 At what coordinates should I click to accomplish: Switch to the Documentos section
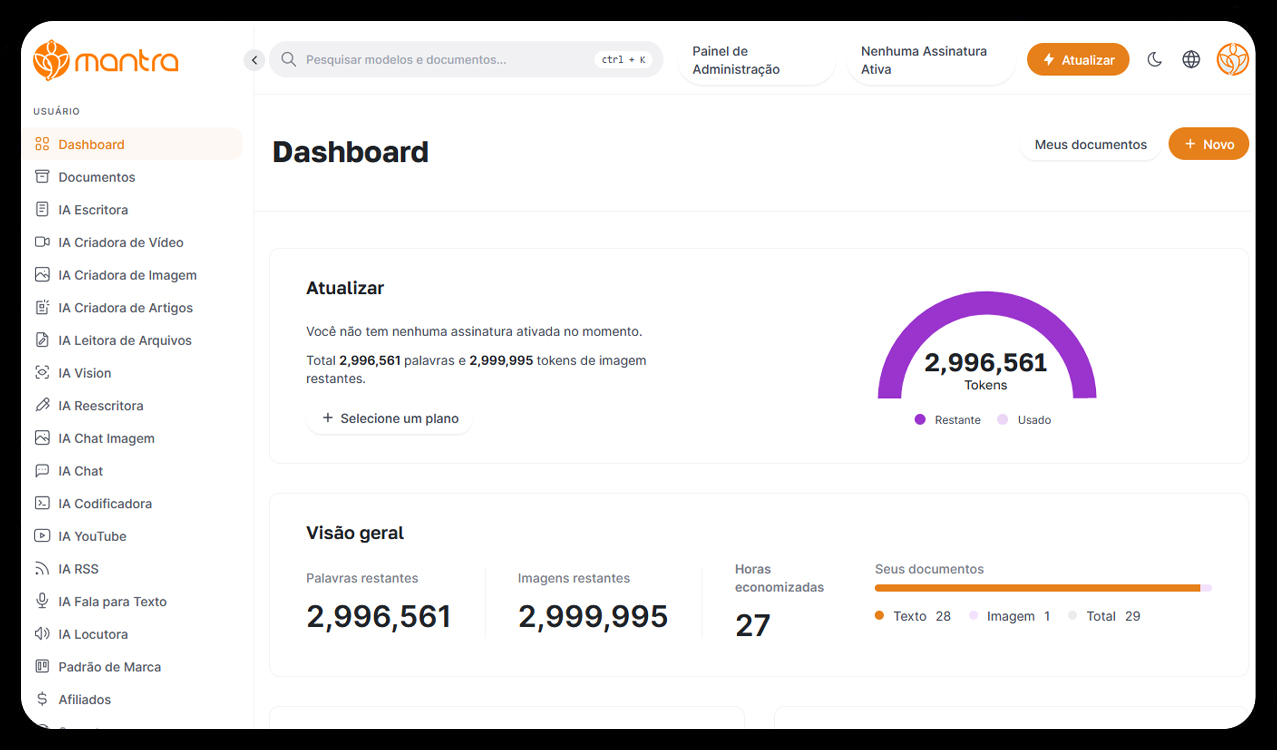point(95,177)
